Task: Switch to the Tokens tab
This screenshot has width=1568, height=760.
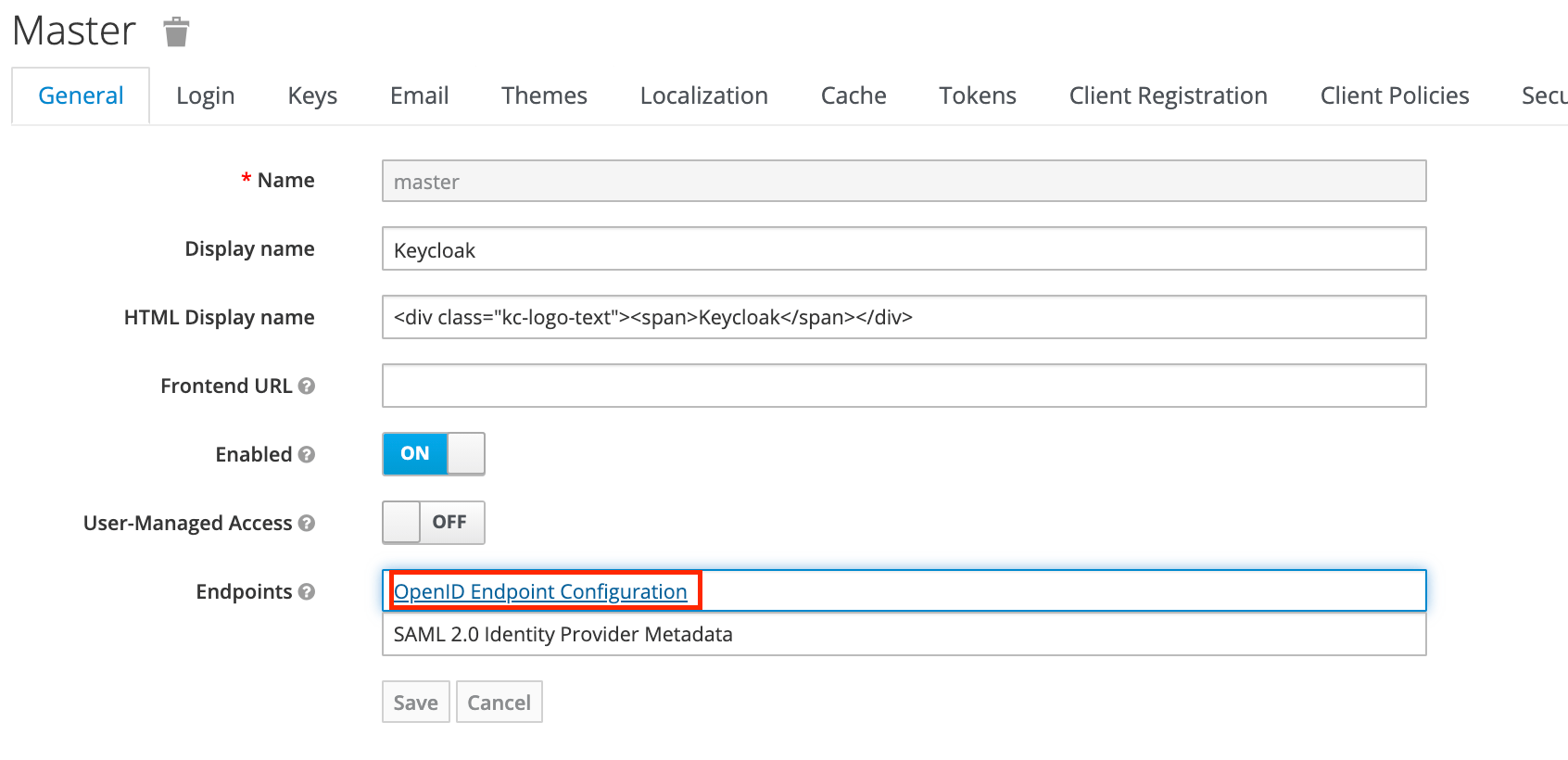Action: (978, 95)
